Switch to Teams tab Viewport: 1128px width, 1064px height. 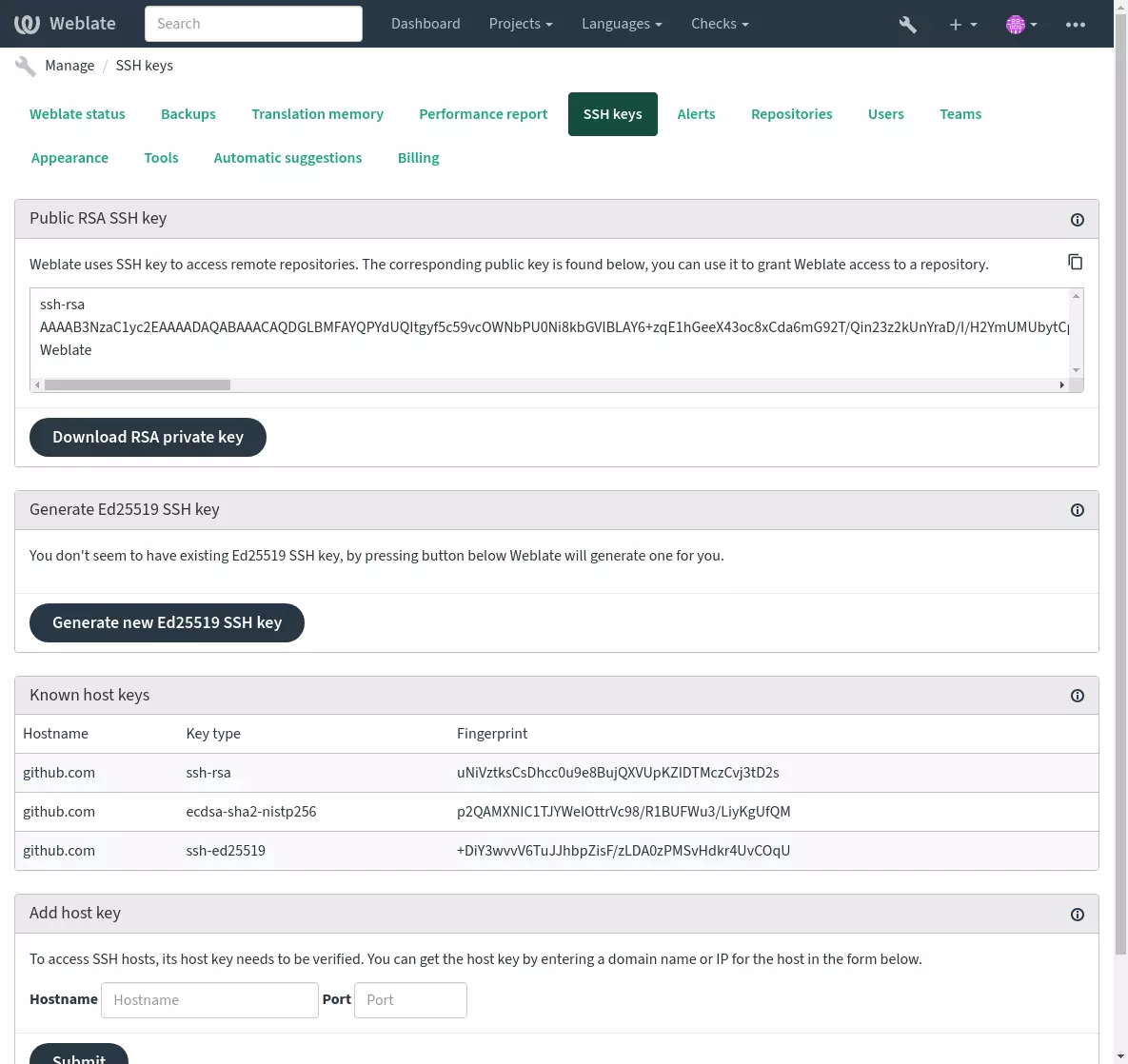(x=960, y=114)
